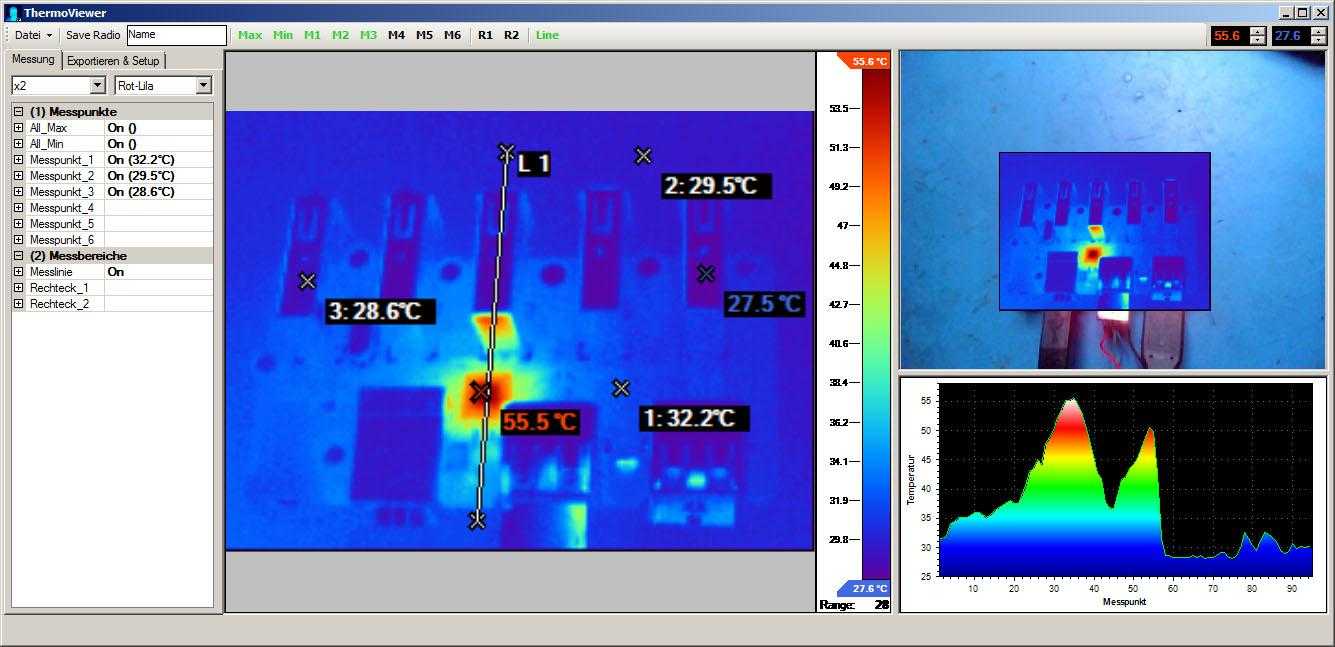Toggle the Min marker button in toolbar
Image resolution: width=1335 pixels, height=647 pixels.
[x=283, y=35]
